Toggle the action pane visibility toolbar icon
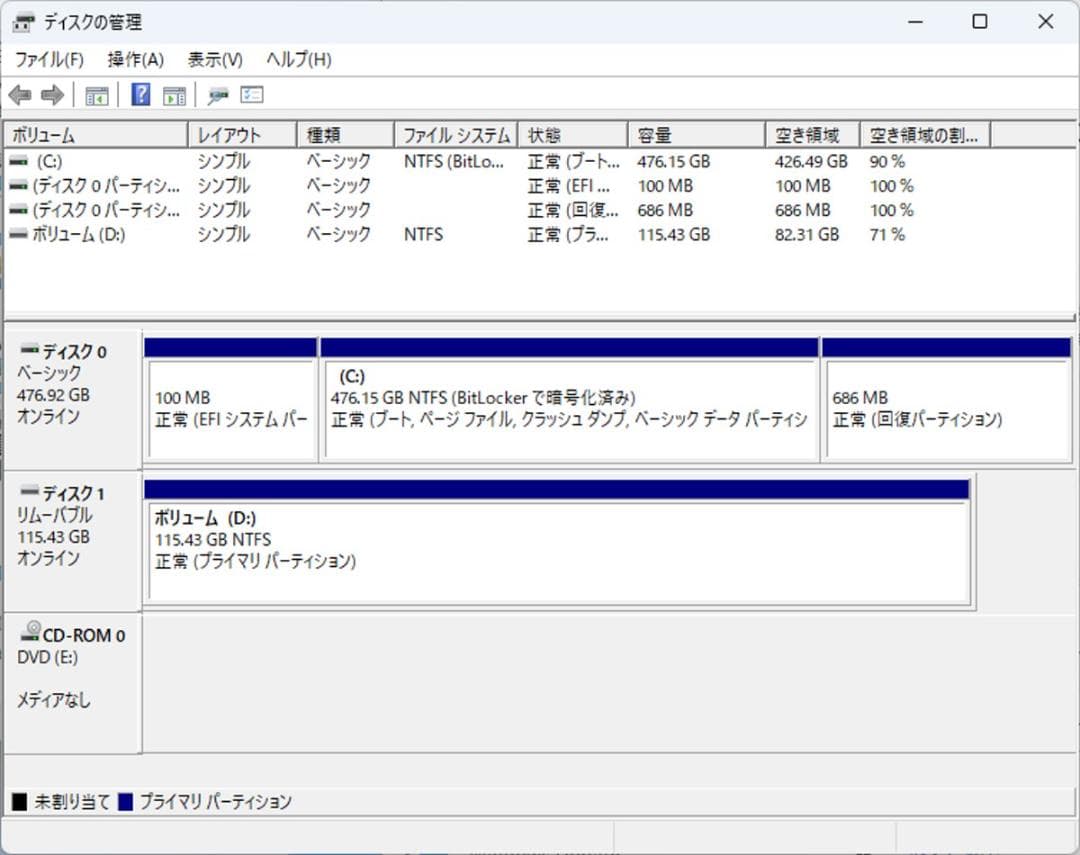 pos(175,94)
